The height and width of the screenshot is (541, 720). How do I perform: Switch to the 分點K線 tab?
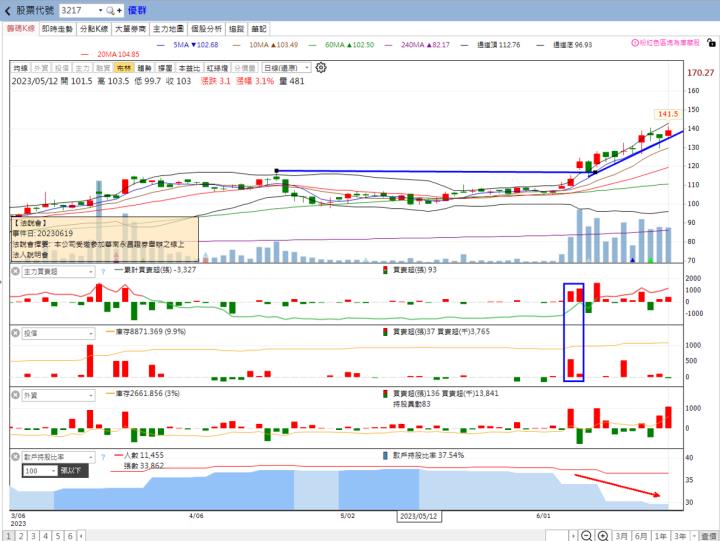click(94, 29)
